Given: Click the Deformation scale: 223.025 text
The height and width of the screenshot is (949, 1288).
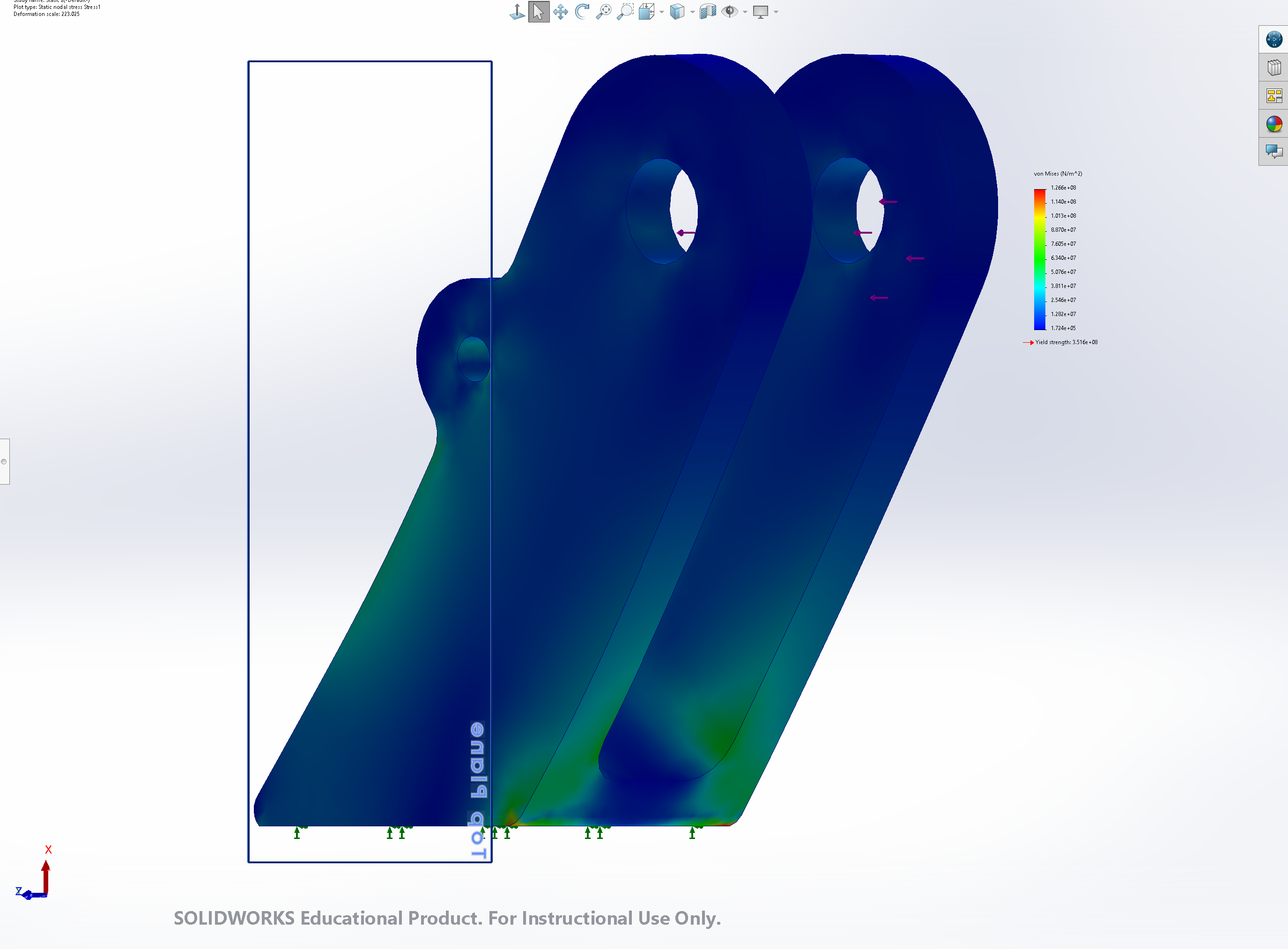Looking at the screenshot, I should [x=46, y=15].
